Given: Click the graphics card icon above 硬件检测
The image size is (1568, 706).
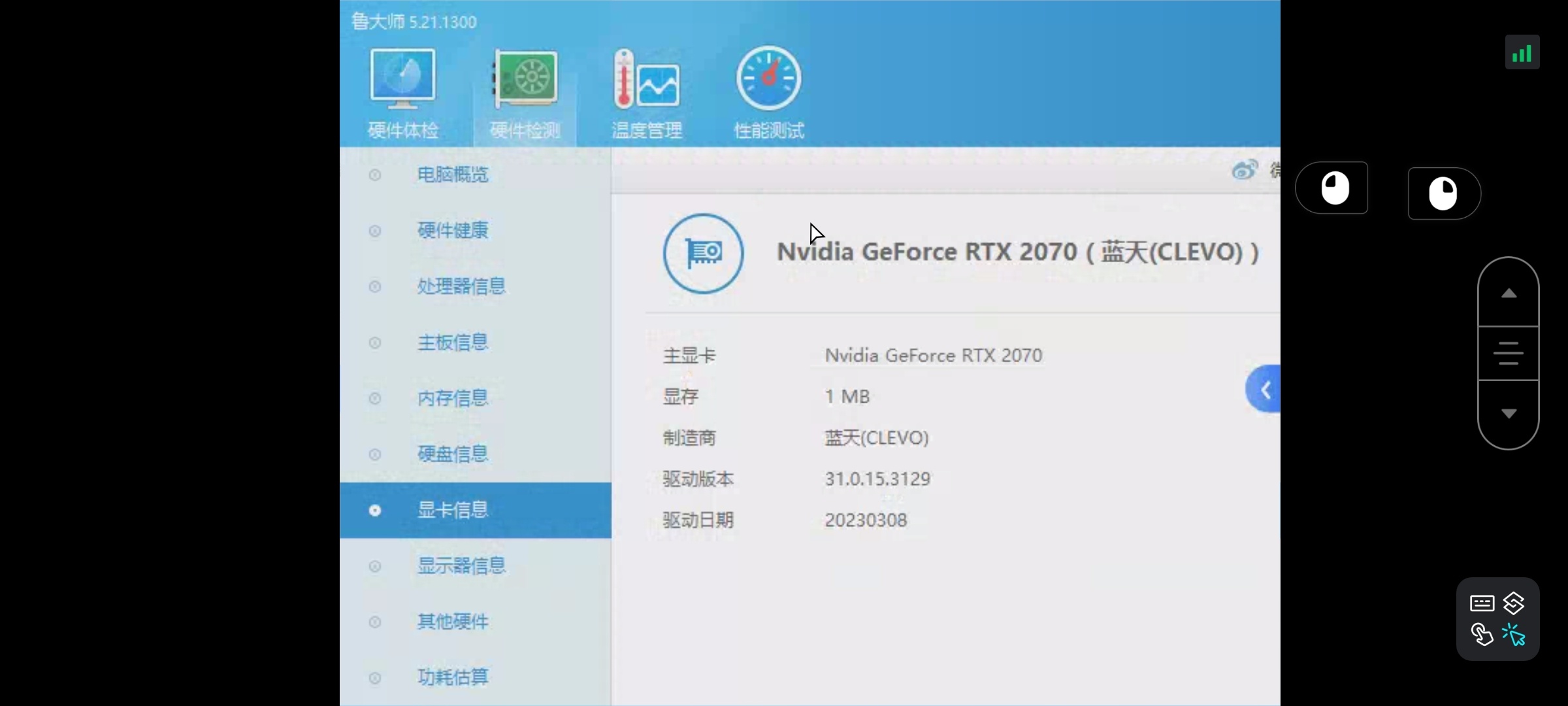Looking at the screenshot, I should 525,78.
